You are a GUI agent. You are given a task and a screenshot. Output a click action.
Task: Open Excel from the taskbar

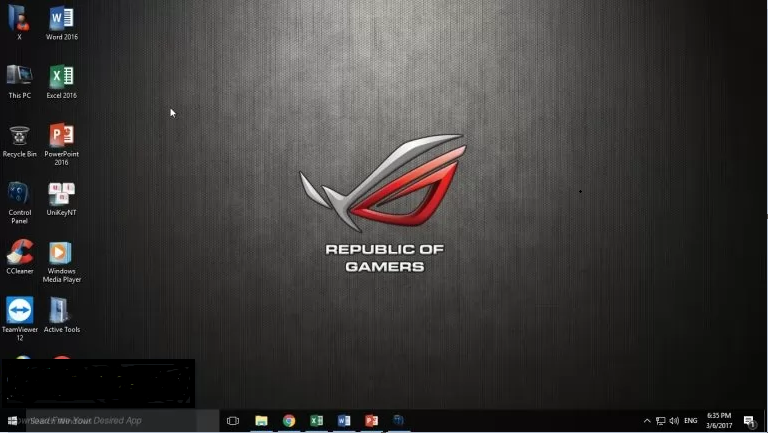[x=316, y=421]
